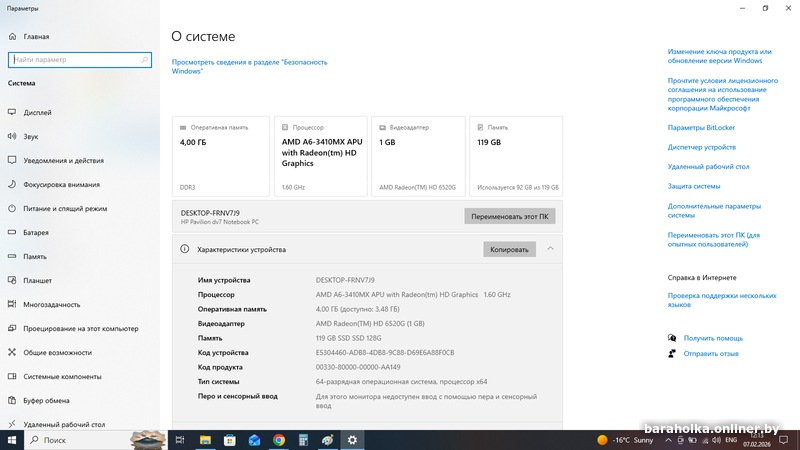Image resolution: width=800 pixels, height=450 pixels.
Task: Click the Windows Start button
Action: (12, 440)
